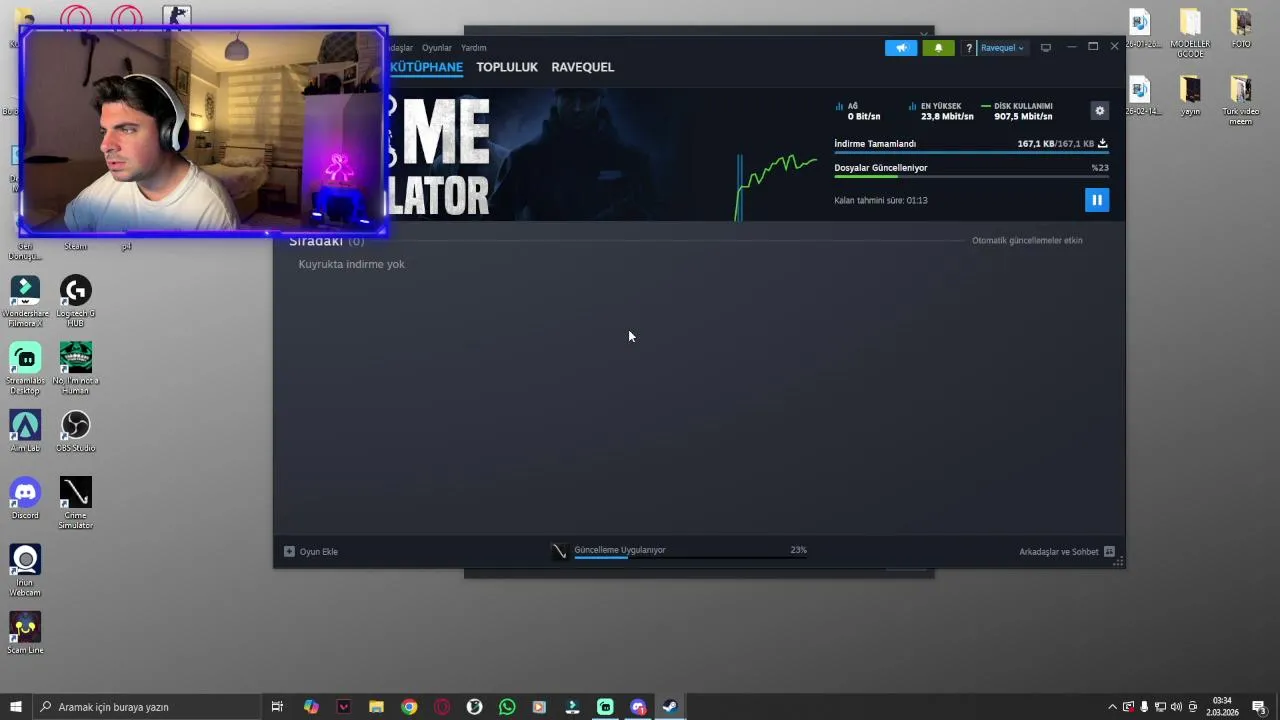Open download settings gear in Steam
This screenshot has height=720, width=1280.
click(1100, 111)
